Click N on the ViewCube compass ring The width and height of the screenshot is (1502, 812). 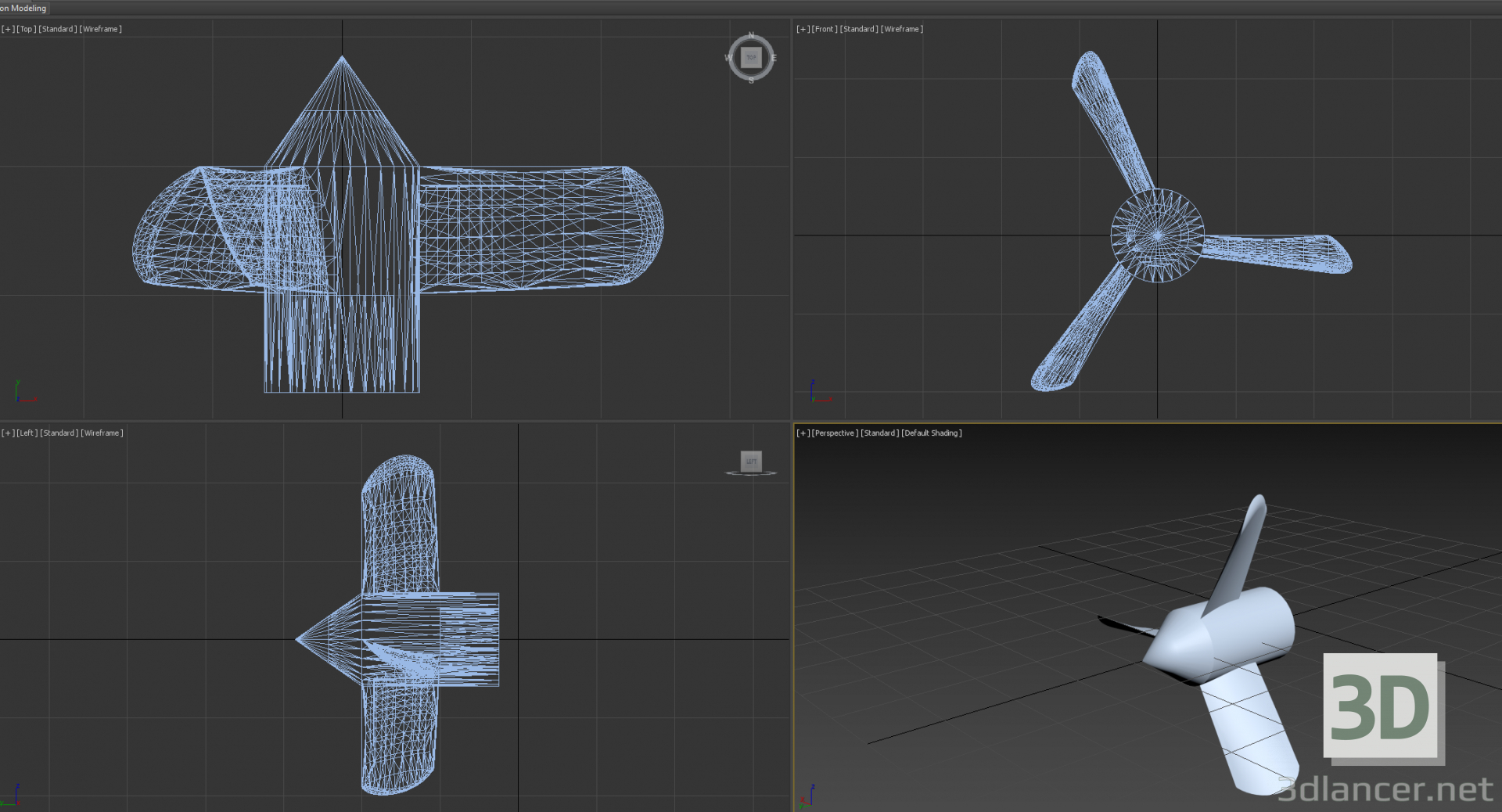coord(751,34)
